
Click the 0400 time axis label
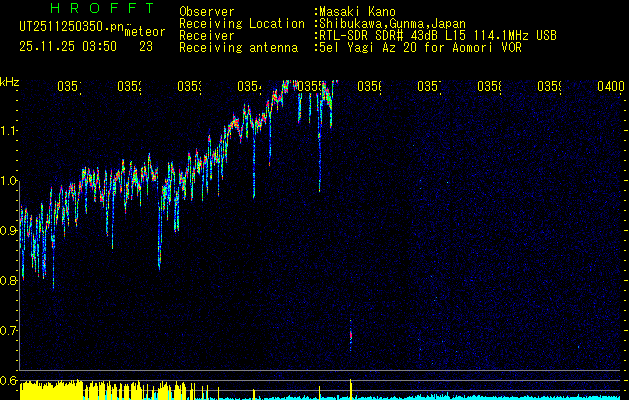click(611, 86)
